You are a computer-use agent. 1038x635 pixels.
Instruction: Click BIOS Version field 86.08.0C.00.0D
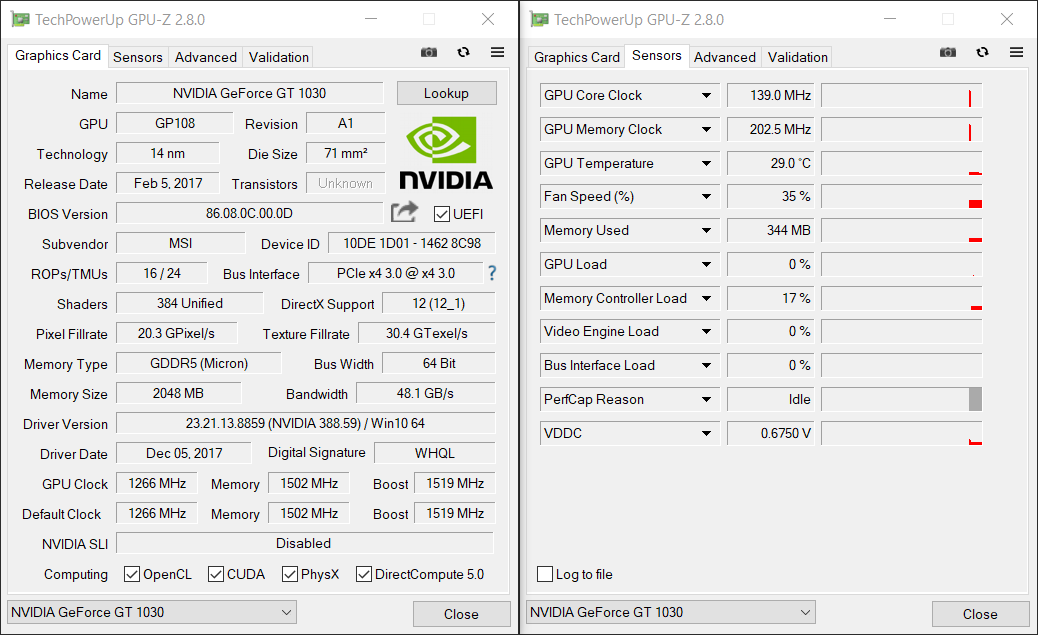coord(250,213)
